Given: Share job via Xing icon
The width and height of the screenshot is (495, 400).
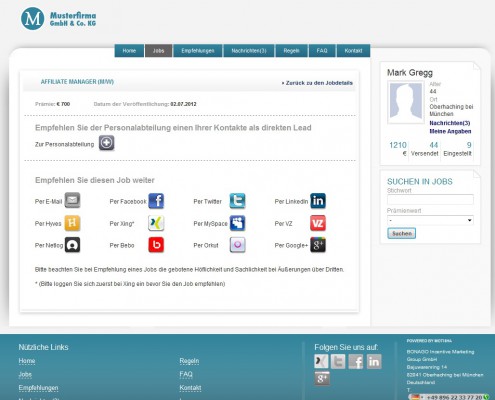Looking at the screenshot, I should coord(156,223).
